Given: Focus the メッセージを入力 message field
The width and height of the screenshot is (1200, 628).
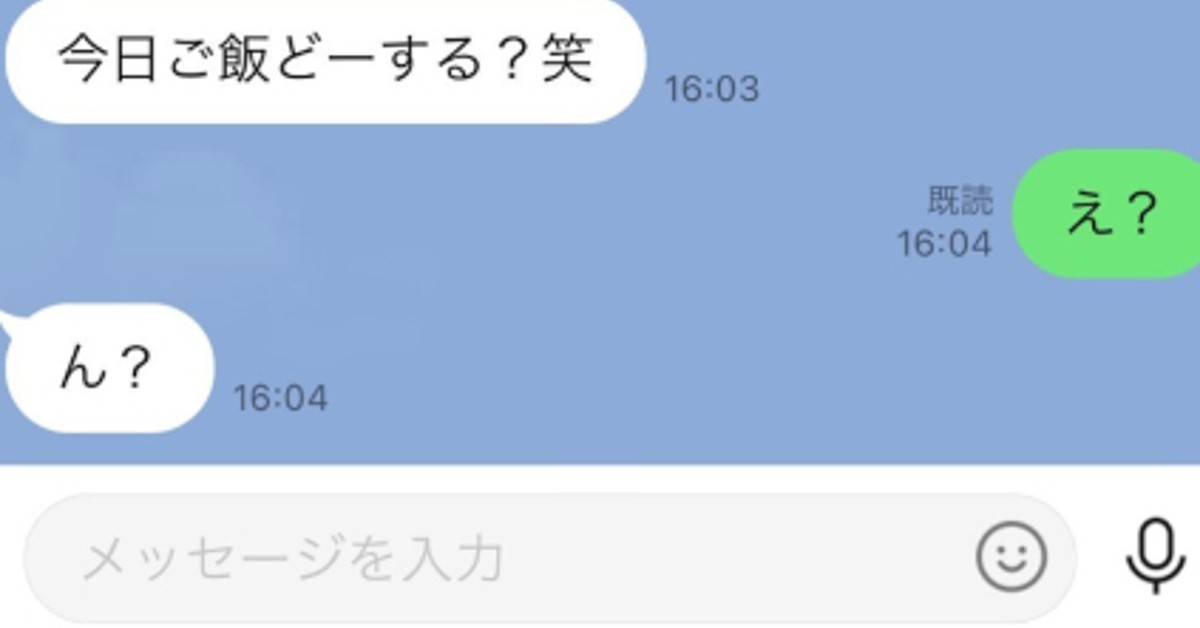Looking at the screenshot, I should pos(550,559).
